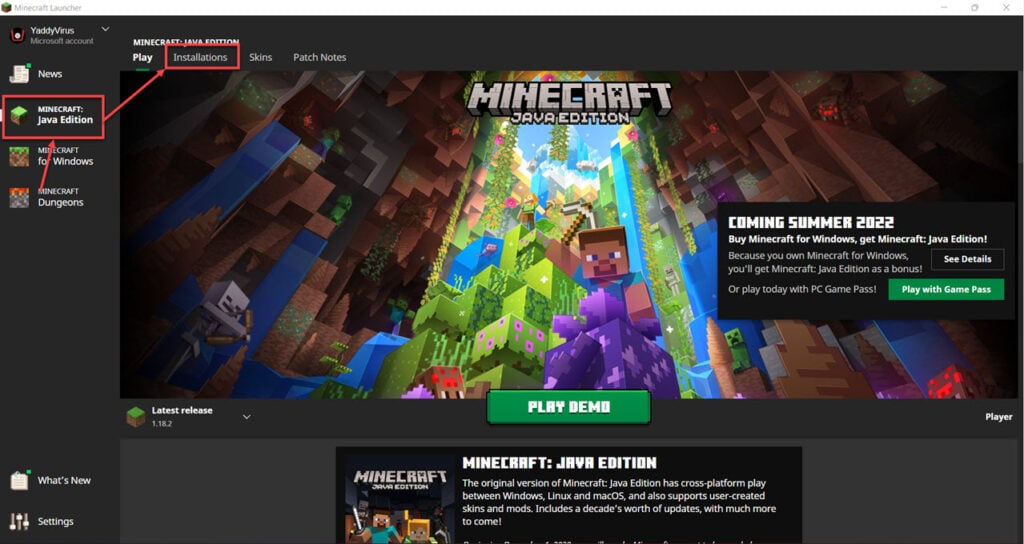Click YaddyVirus account avatar
Image resolution: width=1024 pixels, height=544 pixels.
click(17, 35)
